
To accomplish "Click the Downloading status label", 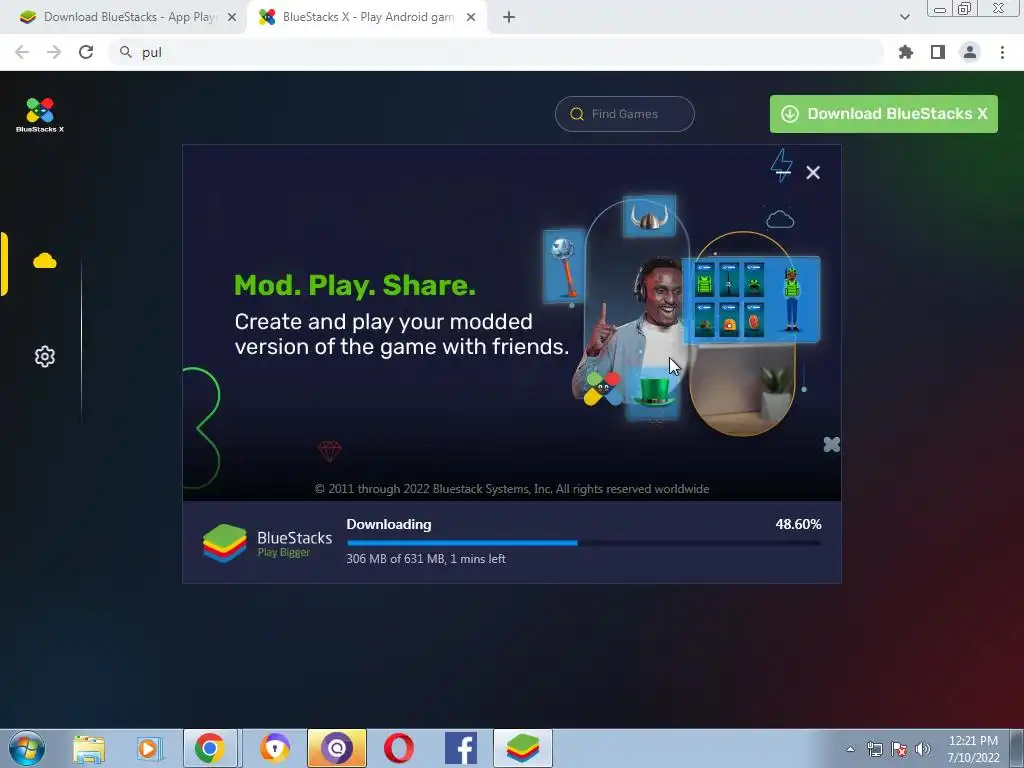I will point(389,524).
